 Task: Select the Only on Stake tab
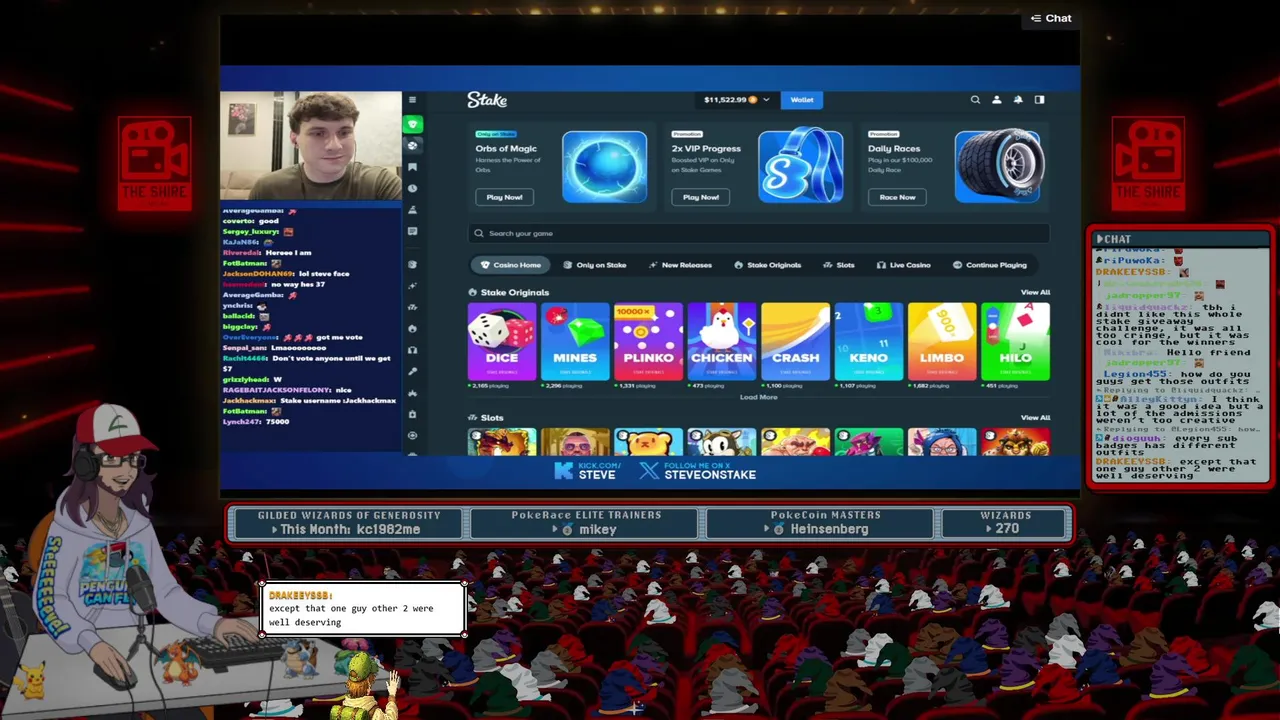594,265
